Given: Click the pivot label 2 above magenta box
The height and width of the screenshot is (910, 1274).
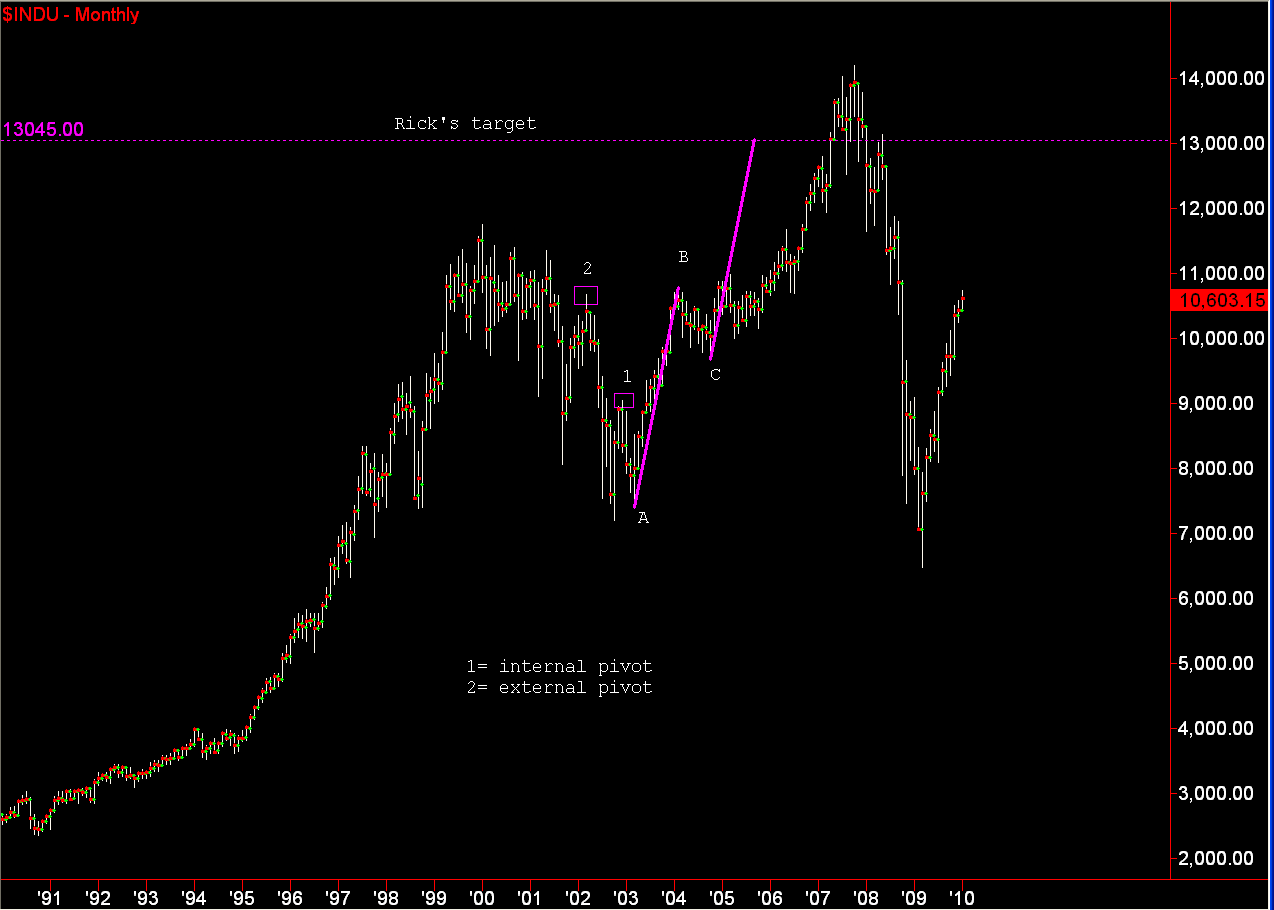Looking at the screenshot, I should click(x=587, y=268).
